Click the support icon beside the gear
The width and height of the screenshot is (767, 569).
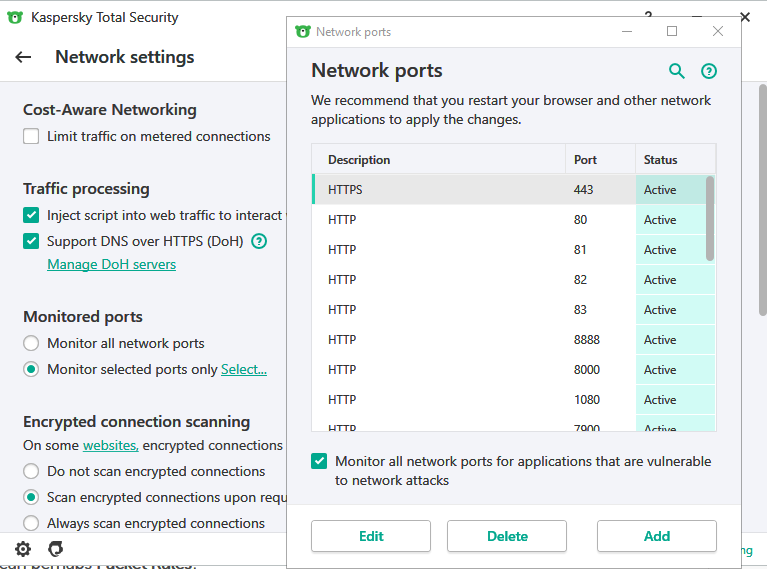coord(56,548)
